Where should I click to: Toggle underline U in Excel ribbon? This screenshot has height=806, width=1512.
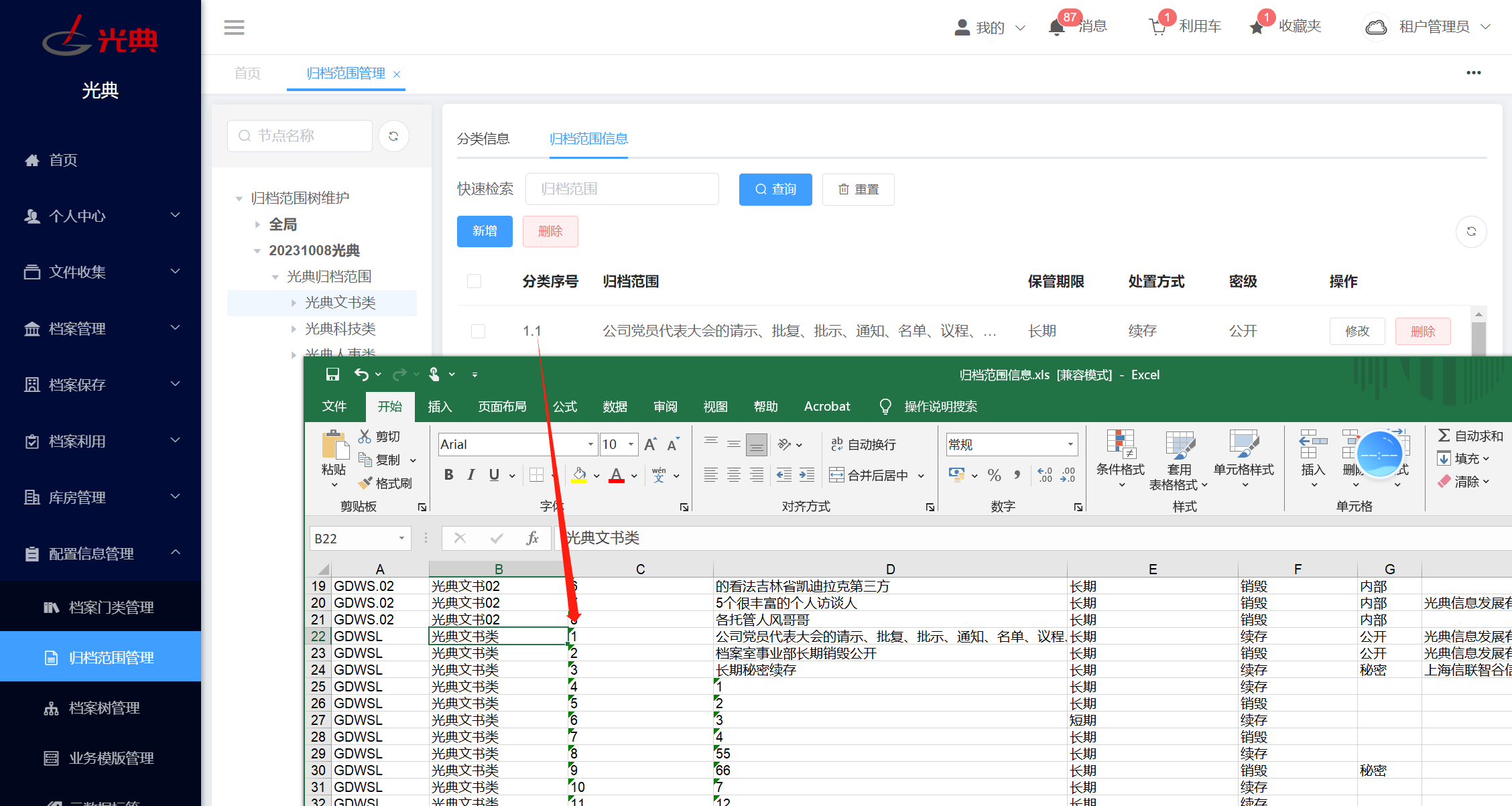click(494, 475)
